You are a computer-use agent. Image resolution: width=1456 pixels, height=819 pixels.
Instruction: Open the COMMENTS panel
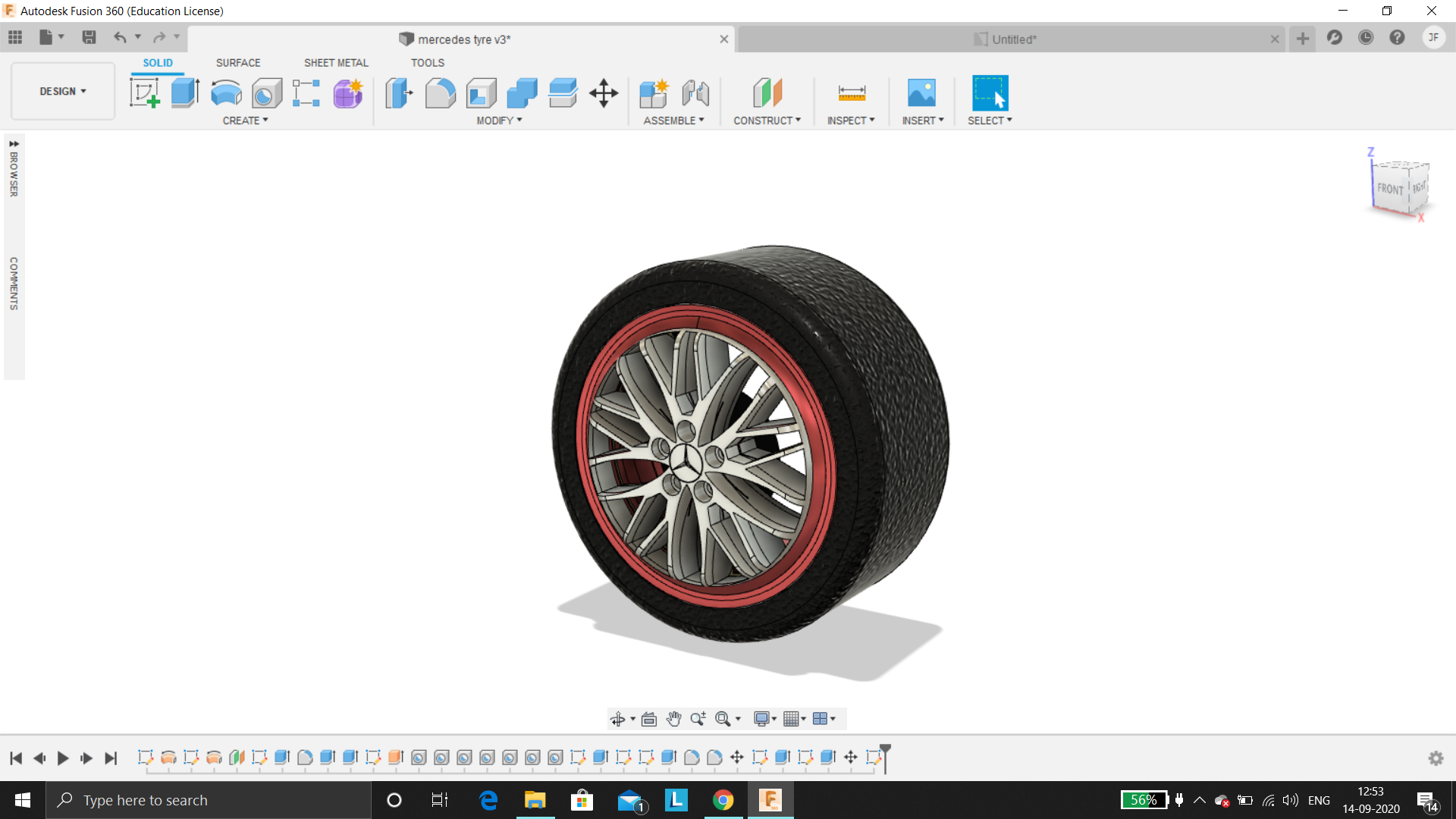[14, 284]
